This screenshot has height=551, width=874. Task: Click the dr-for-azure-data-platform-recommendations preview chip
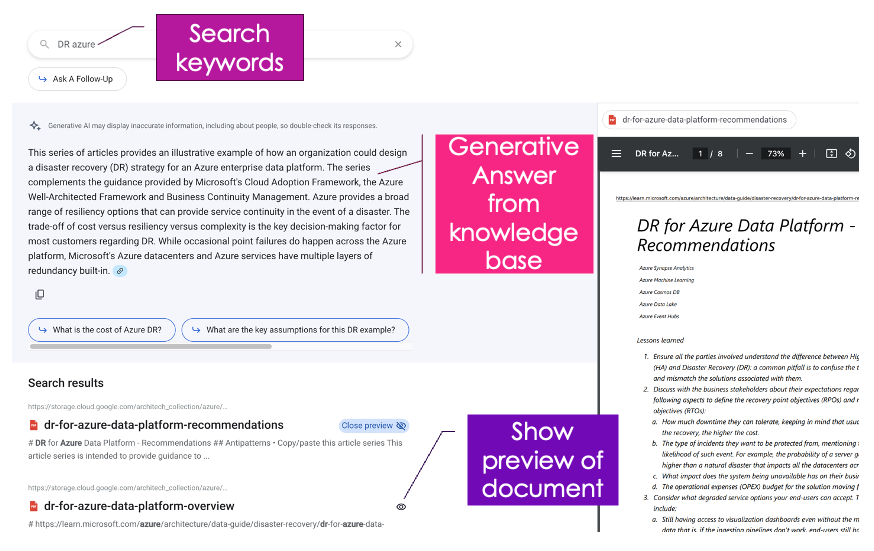[x=699, y=120]
